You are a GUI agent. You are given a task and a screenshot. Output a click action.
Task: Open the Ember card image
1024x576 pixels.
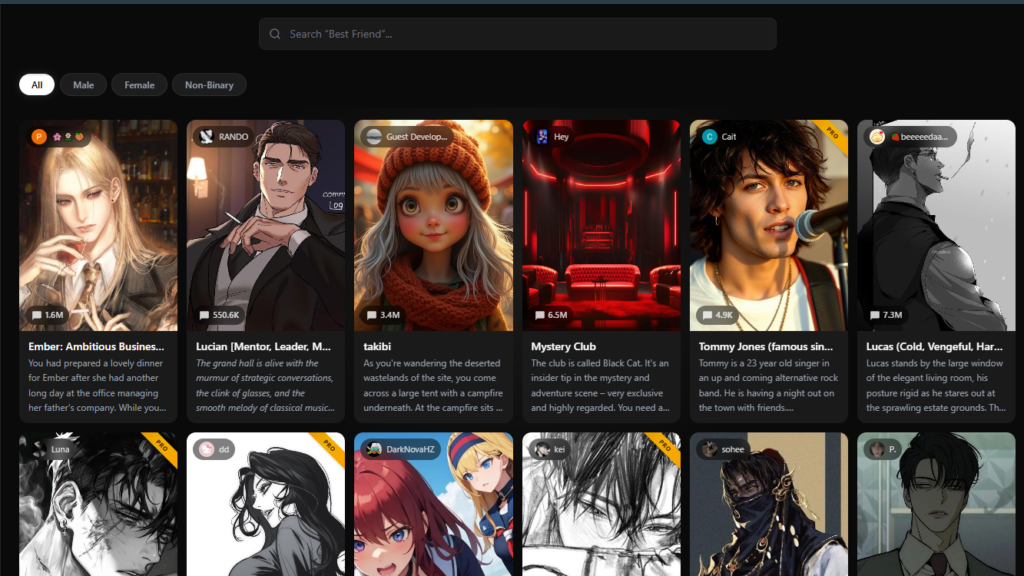point(98,225)
